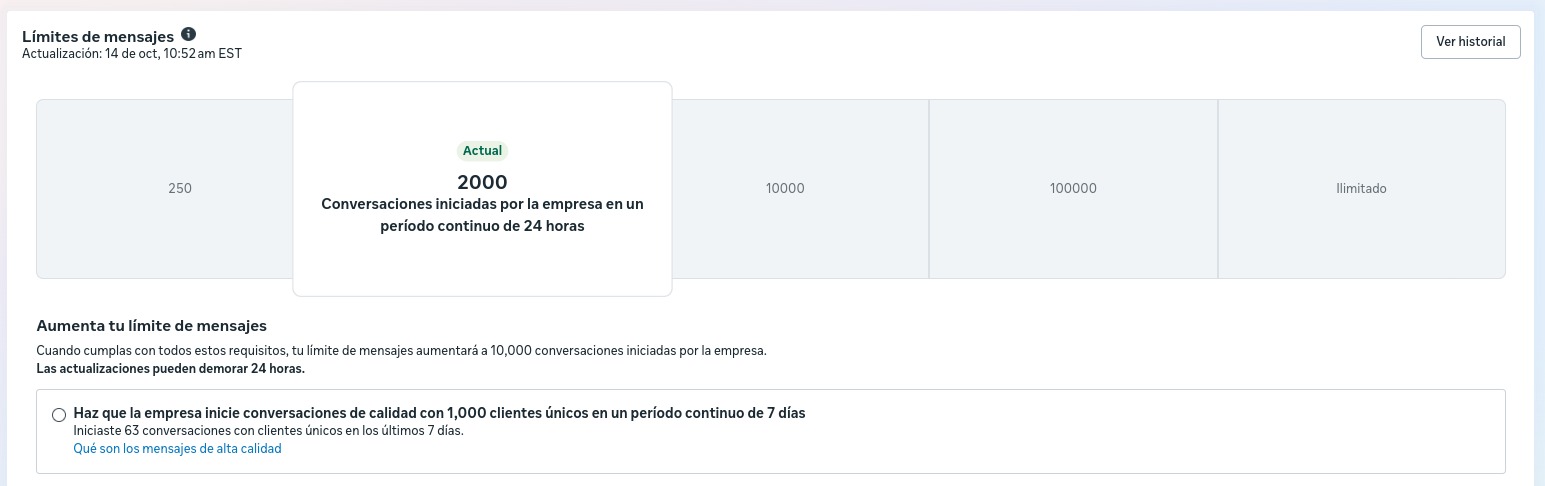Click the Cuando cumplas con todos estos requisitos text
Image resolution: width=1545 pixels, height=486 pixels.
coord(400,351)
